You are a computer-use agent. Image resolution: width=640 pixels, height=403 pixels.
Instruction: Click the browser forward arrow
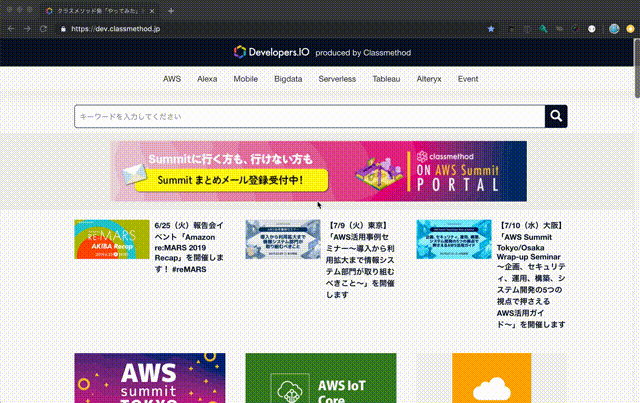click(x=27, y=29)
